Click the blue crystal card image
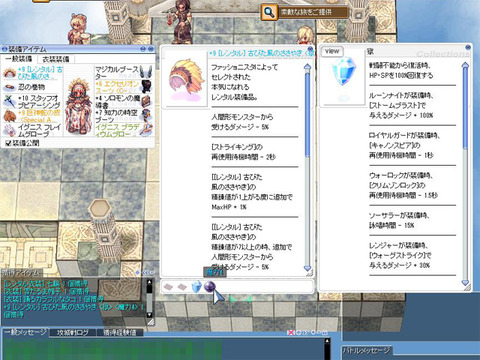This screenshot has width=480, height=360. (343, 71)
